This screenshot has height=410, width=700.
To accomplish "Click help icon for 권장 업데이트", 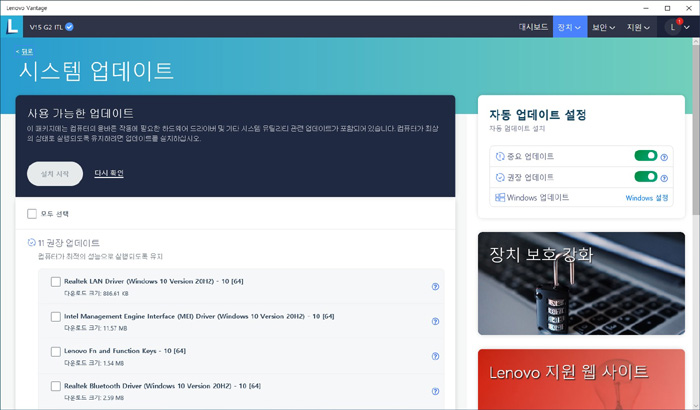I will 664,178.
